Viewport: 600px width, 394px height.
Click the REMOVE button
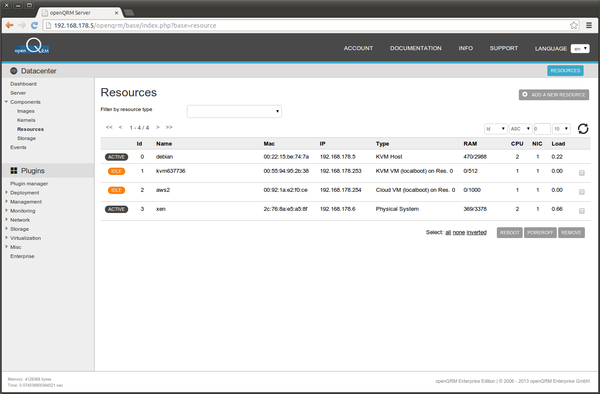pyautogui.click(x=571, y=233)
